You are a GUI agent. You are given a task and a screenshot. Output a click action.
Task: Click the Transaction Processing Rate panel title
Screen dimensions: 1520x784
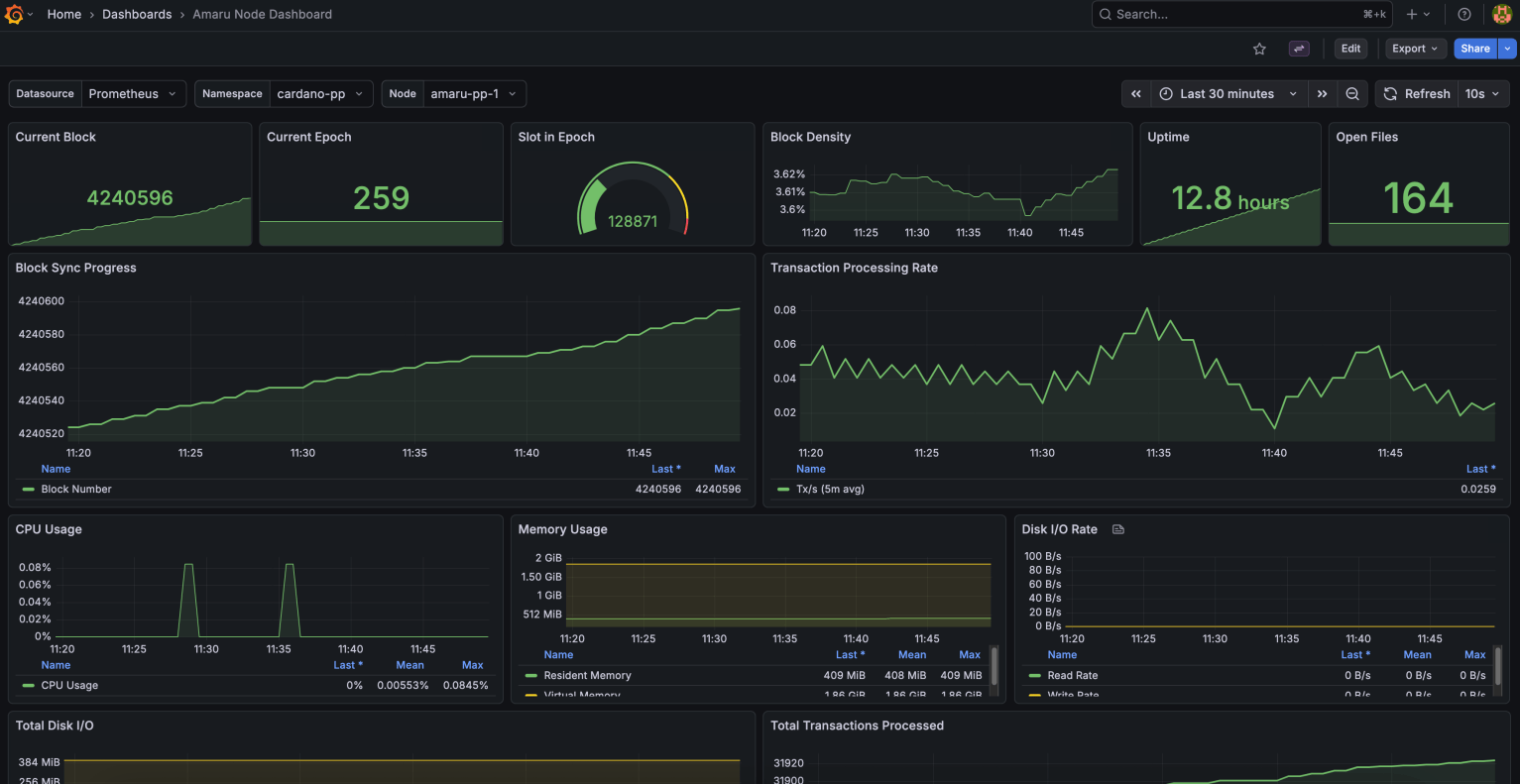[x=854, y=268]
